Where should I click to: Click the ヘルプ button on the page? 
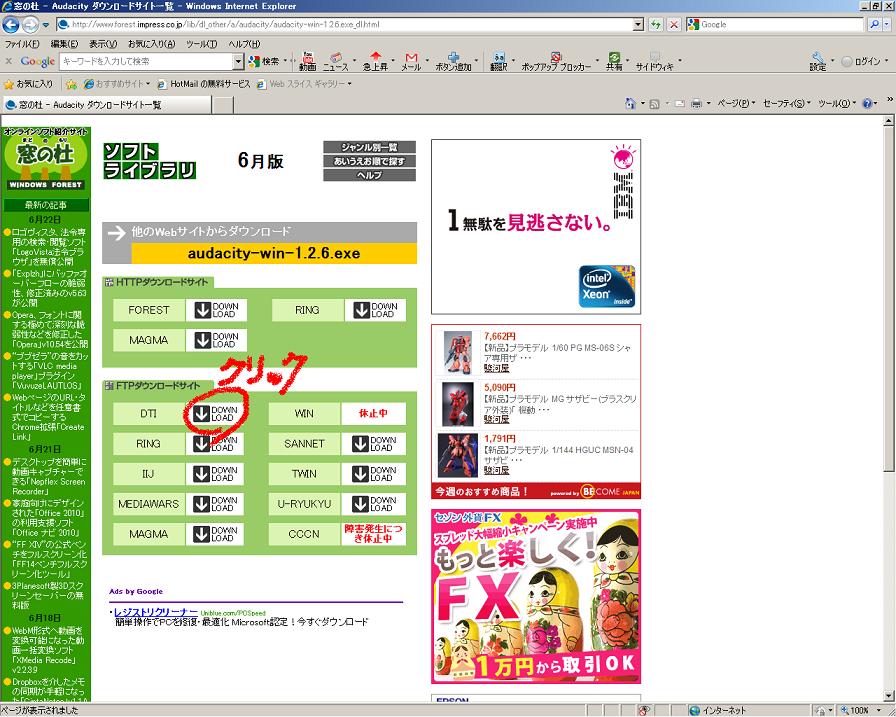(x=369, y=175)
